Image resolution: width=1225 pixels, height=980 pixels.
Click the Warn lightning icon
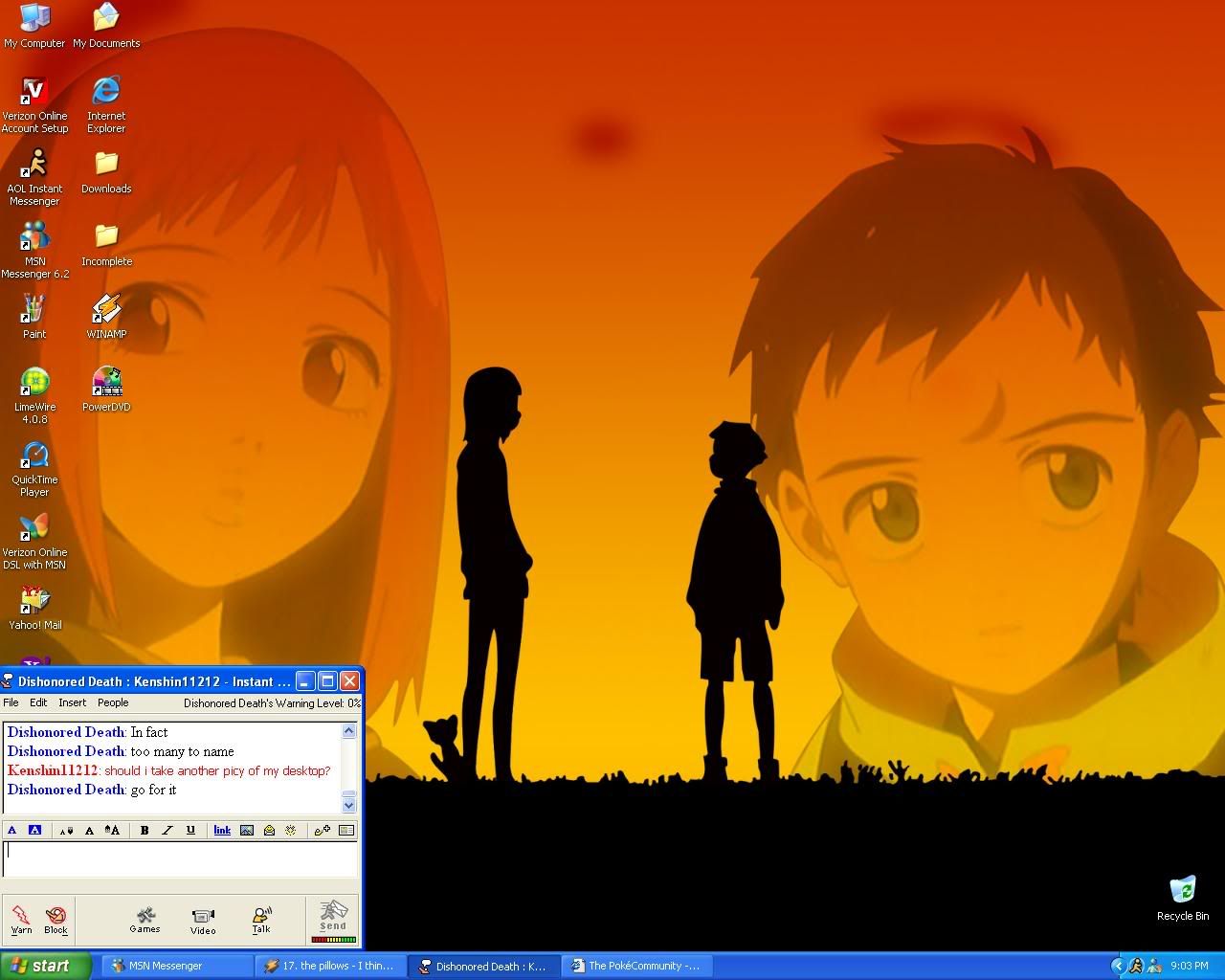click(x=21, y=920)
